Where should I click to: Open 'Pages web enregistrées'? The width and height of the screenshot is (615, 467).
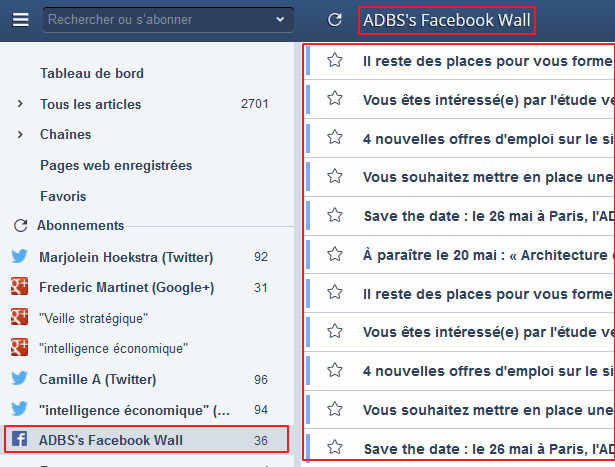(116, 165)
